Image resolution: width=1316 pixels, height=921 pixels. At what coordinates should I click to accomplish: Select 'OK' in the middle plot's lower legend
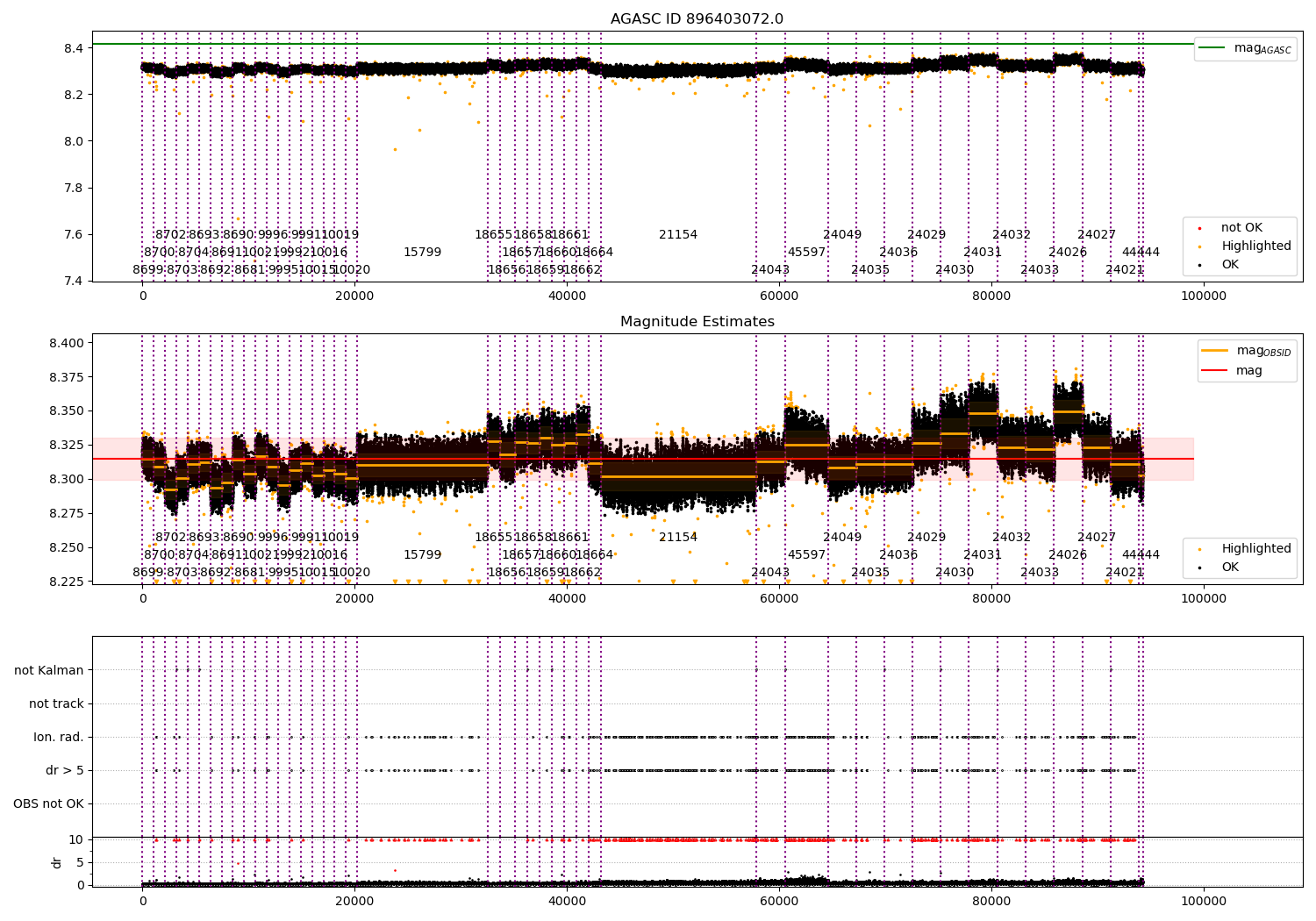1215,568
